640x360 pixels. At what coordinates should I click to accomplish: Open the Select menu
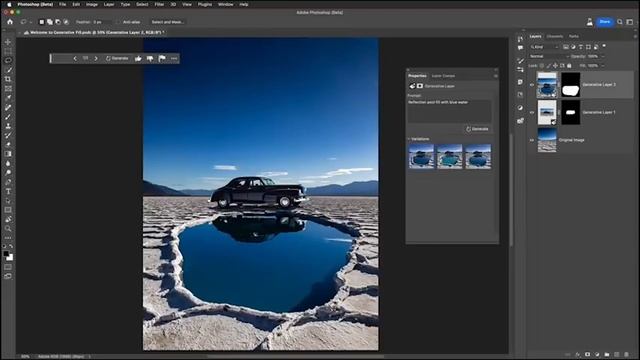coord(142,4)
